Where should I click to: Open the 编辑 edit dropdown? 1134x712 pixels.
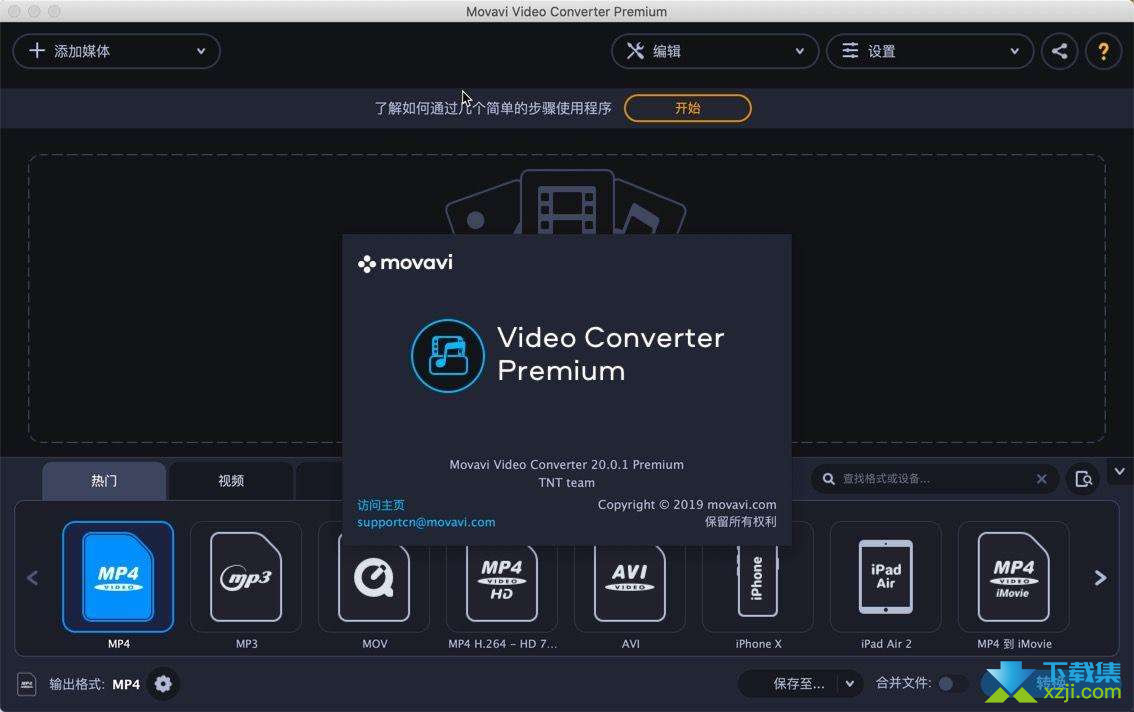(x=715, y=51)
